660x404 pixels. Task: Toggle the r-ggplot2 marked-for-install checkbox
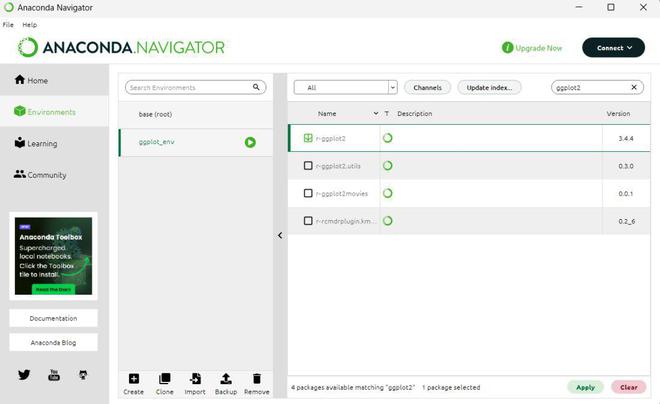click(308, 138)
